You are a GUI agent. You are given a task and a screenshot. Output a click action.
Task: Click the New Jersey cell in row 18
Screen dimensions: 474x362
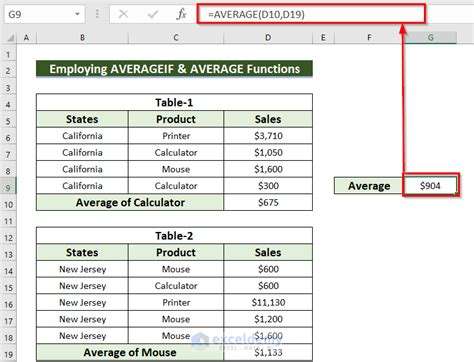point(82,336)
